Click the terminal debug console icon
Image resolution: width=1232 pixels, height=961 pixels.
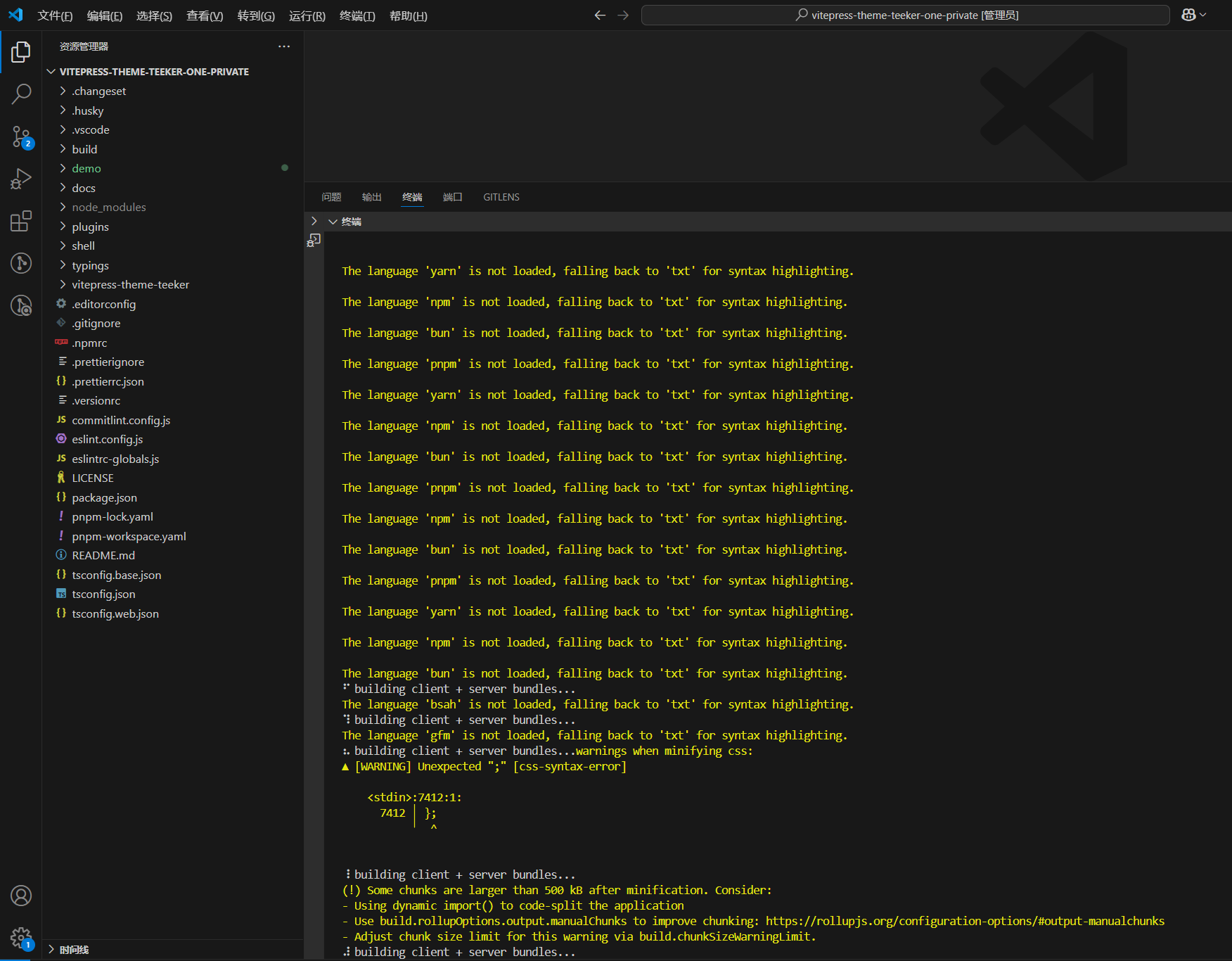coord(314,241)
